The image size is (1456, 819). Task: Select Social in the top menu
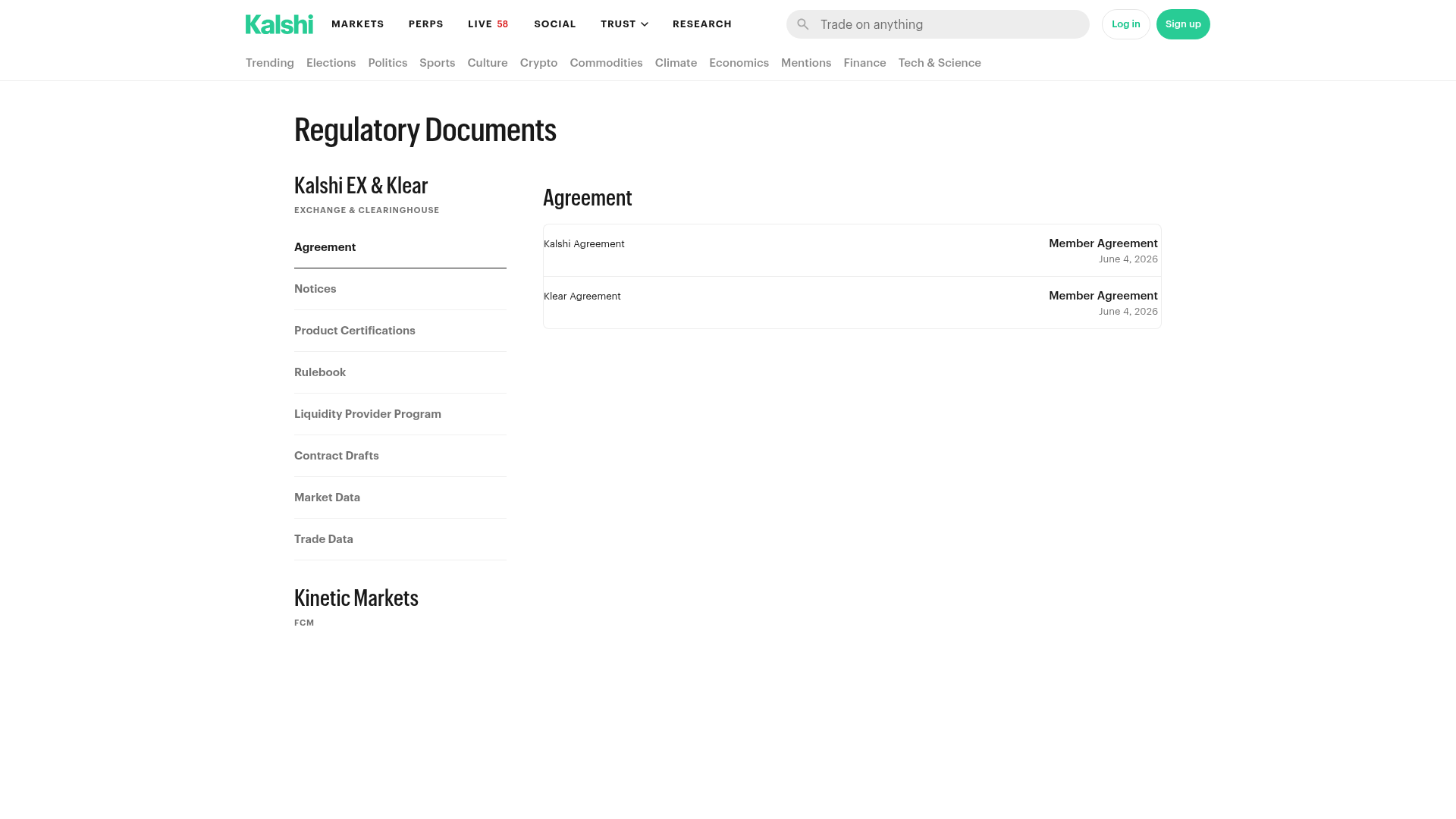point(555,24)
